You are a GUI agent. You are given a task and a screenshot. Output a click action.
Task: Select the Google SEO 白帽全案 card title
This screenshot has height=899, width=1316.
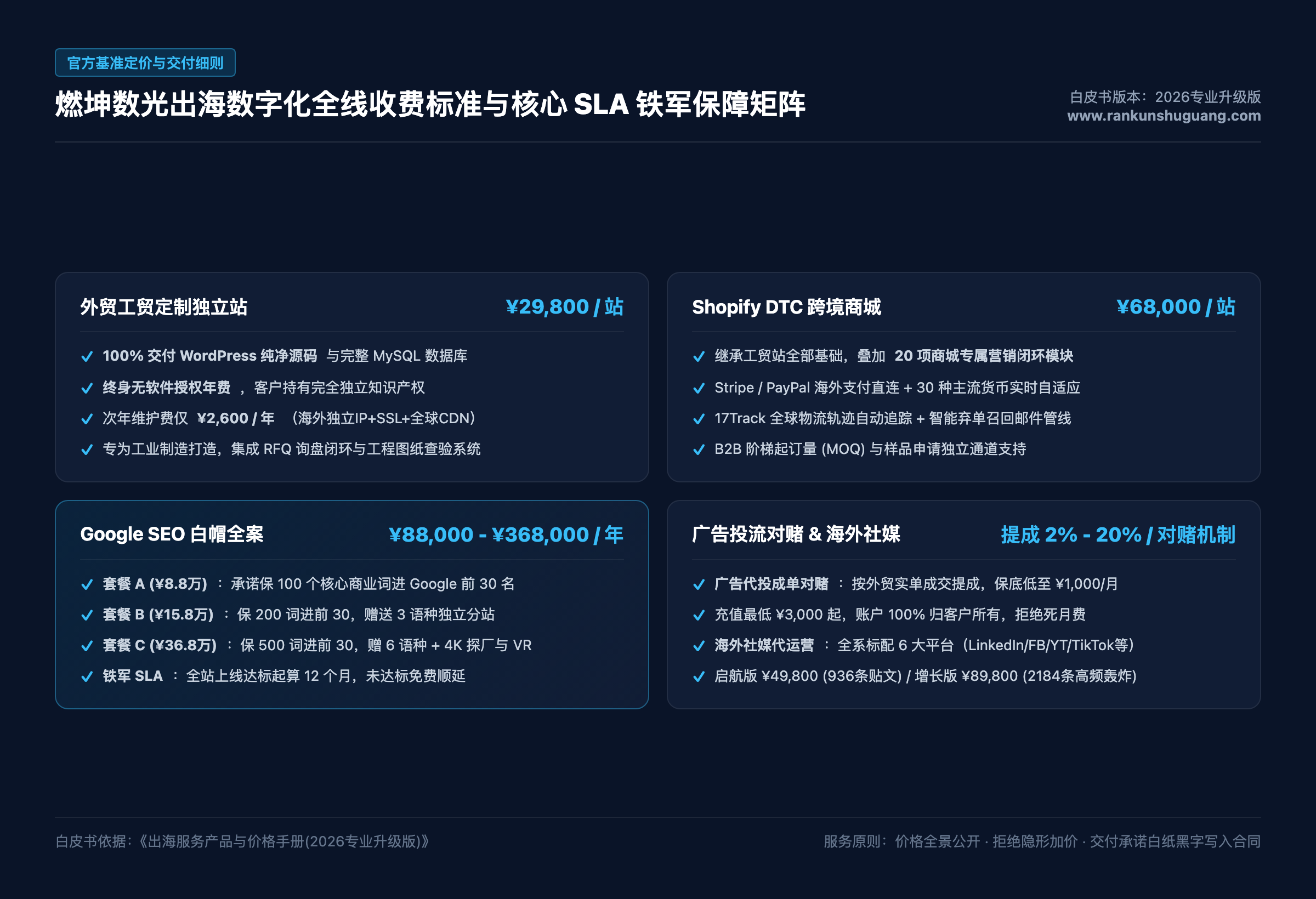tap(172, 534)
